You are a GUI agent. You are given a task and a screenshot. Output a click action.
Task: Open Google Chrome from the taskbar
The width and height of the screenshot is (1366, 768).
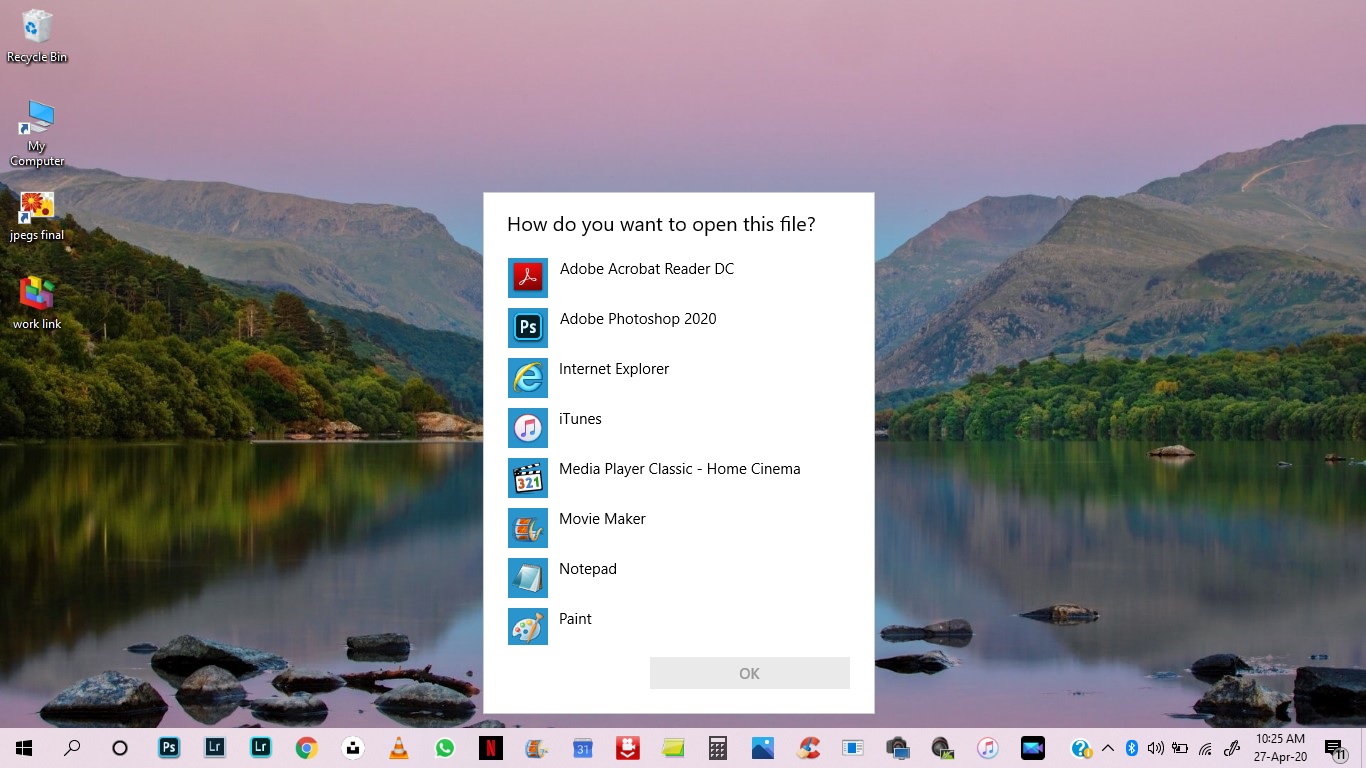click(306, 747)
